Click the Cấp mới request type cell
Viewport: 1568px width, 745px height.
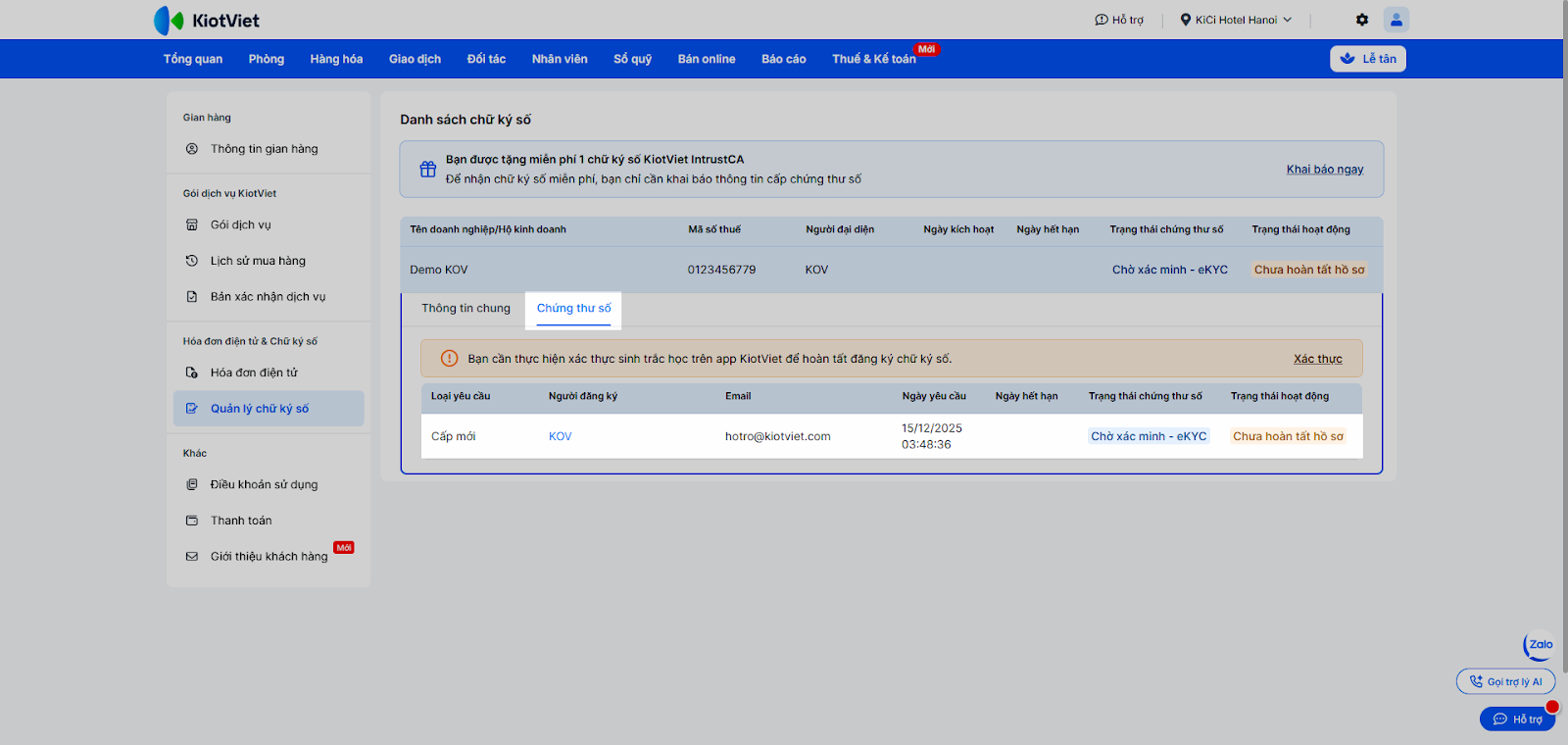(454, 436)
